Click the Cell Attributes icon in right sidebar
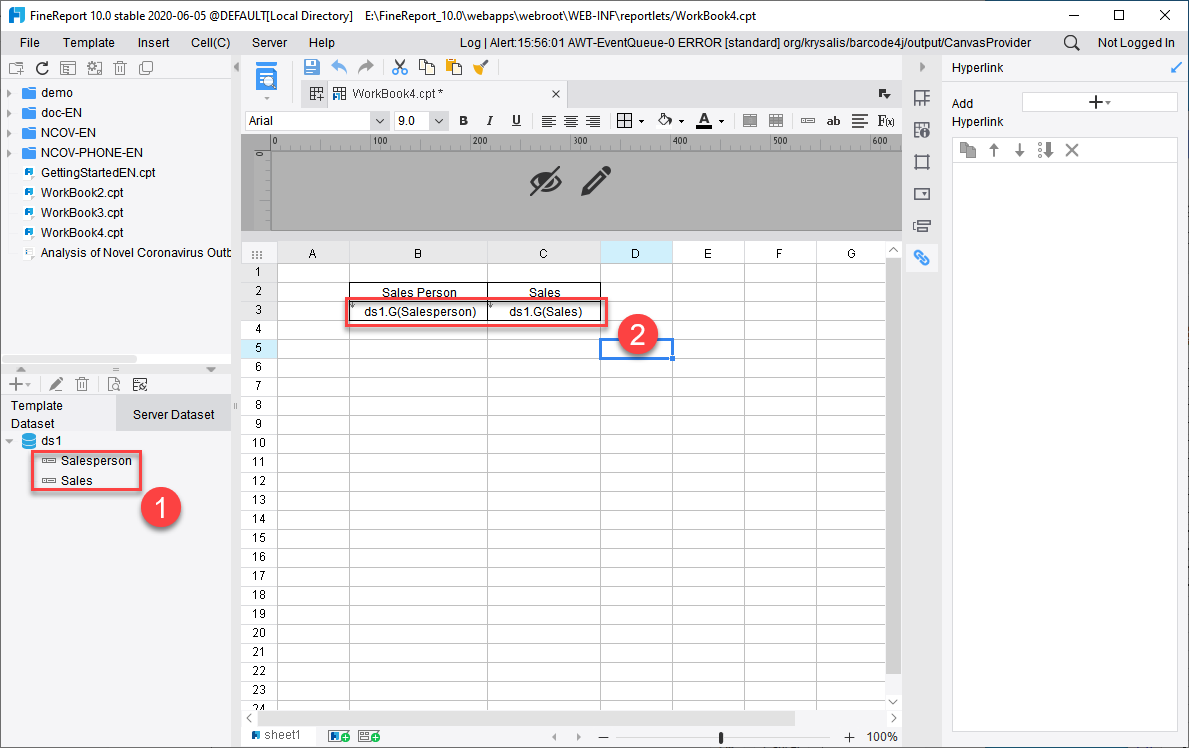The height and width of the screenshot is (748, 1189). coord(922,129)
